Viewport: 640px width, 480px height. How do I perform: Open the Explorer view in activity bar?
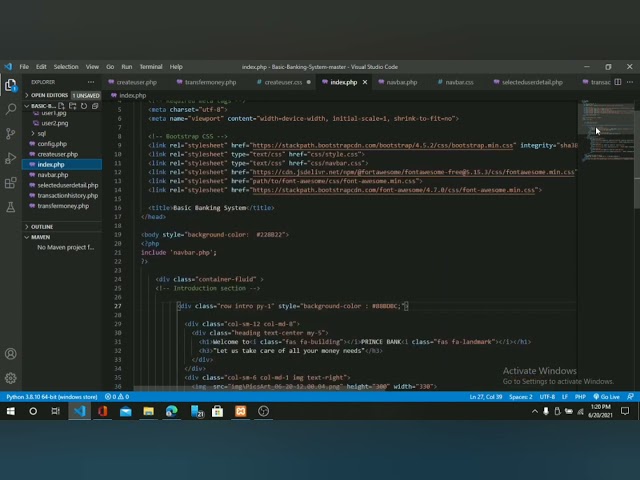[11, 85]
